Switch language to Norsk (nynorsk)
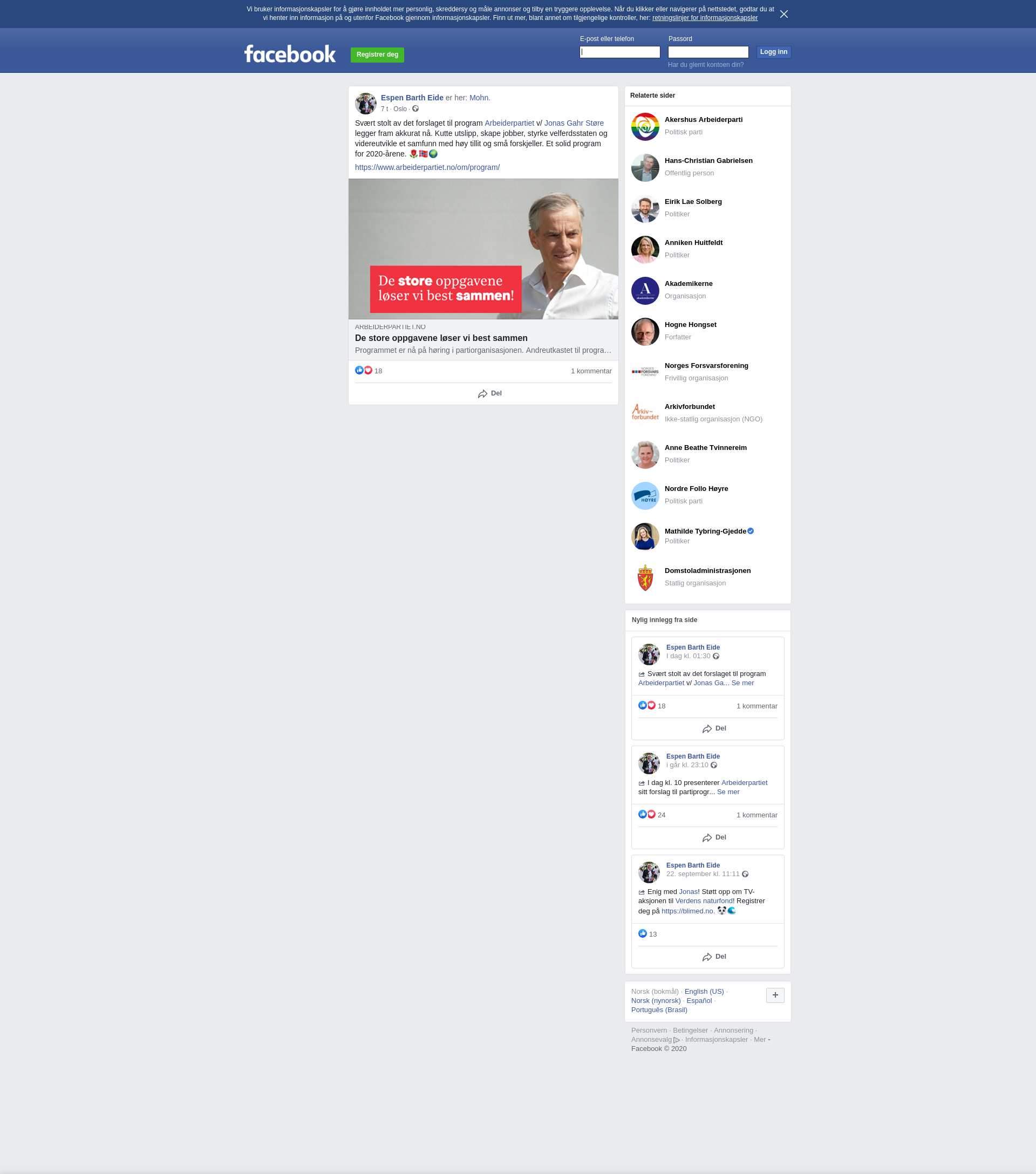This screenshot has height=1174, width=1036. point(656,1000)
